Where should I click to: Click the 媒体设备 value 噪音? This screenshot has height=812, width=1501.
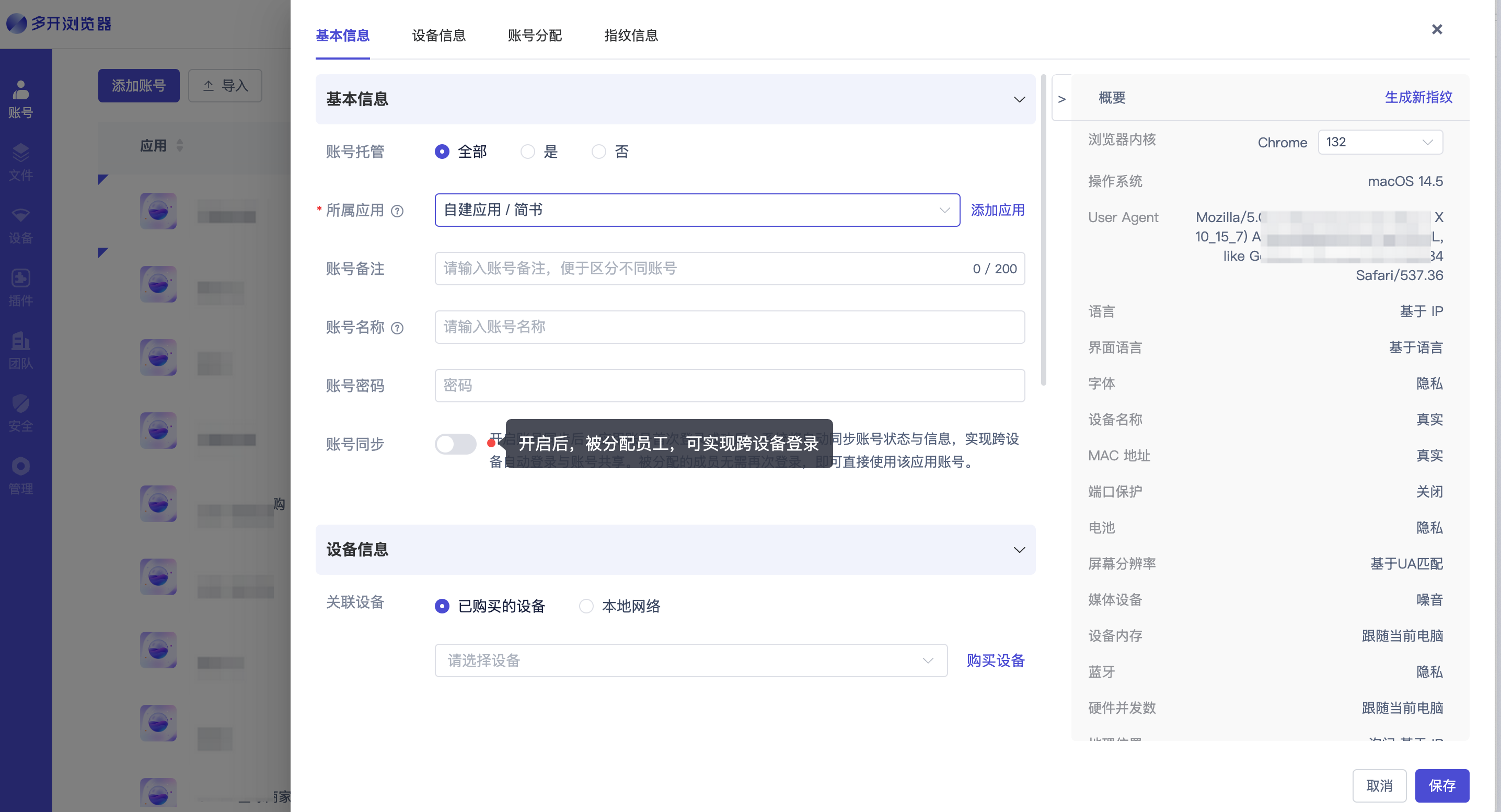pos(1429,600)
